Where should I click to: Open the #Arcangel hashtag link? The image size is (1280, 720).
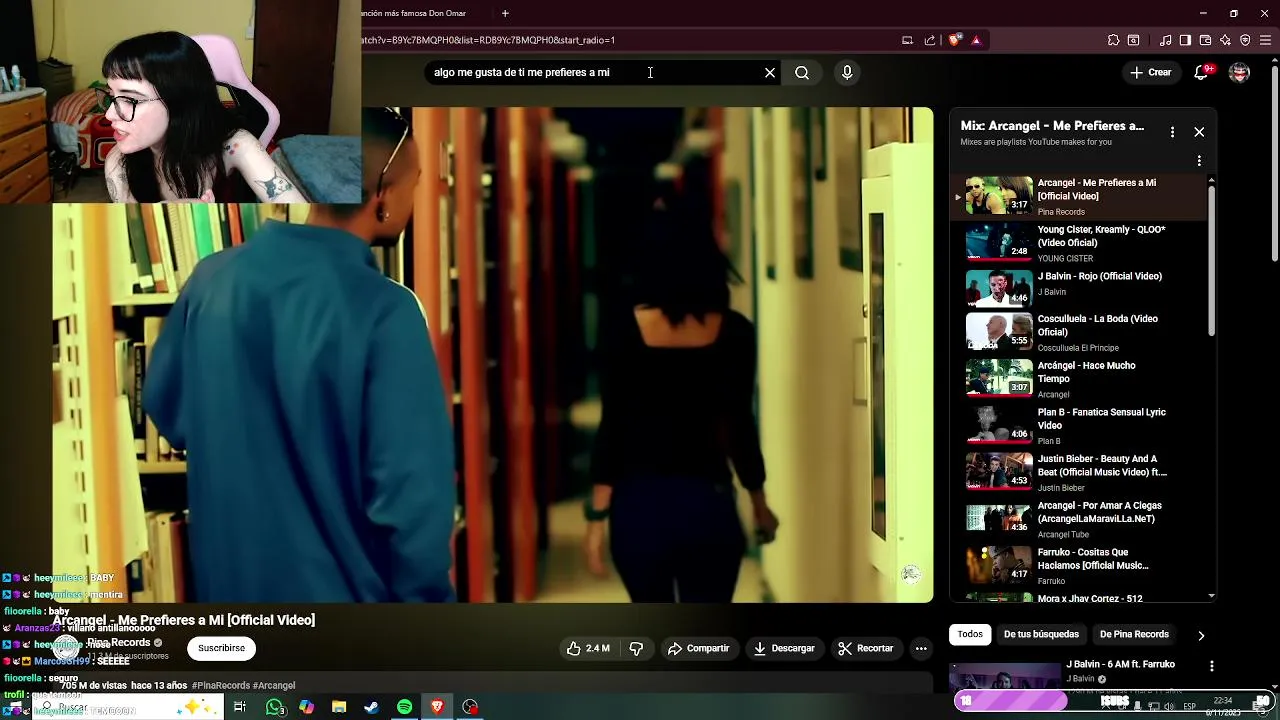click(274, 686)
